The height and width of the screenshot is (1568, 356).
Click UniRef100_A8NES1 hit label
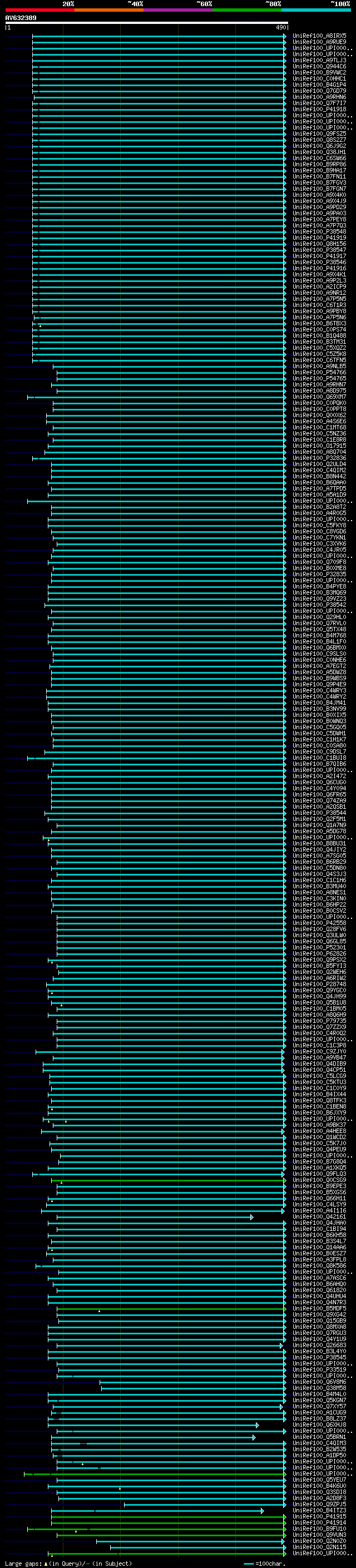pyautogui.click(x=319, y=892)
